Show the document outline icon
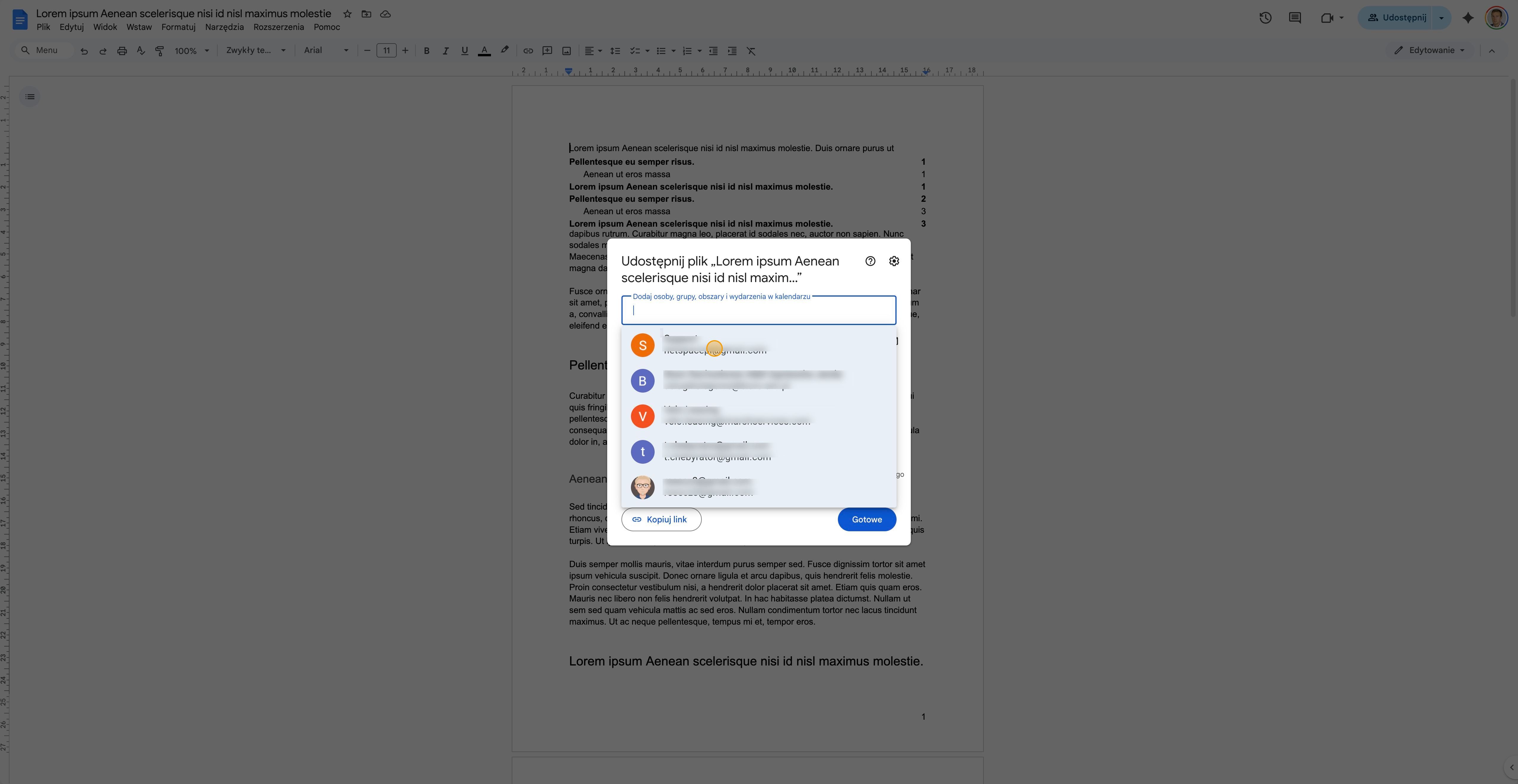 click(29, 97)
